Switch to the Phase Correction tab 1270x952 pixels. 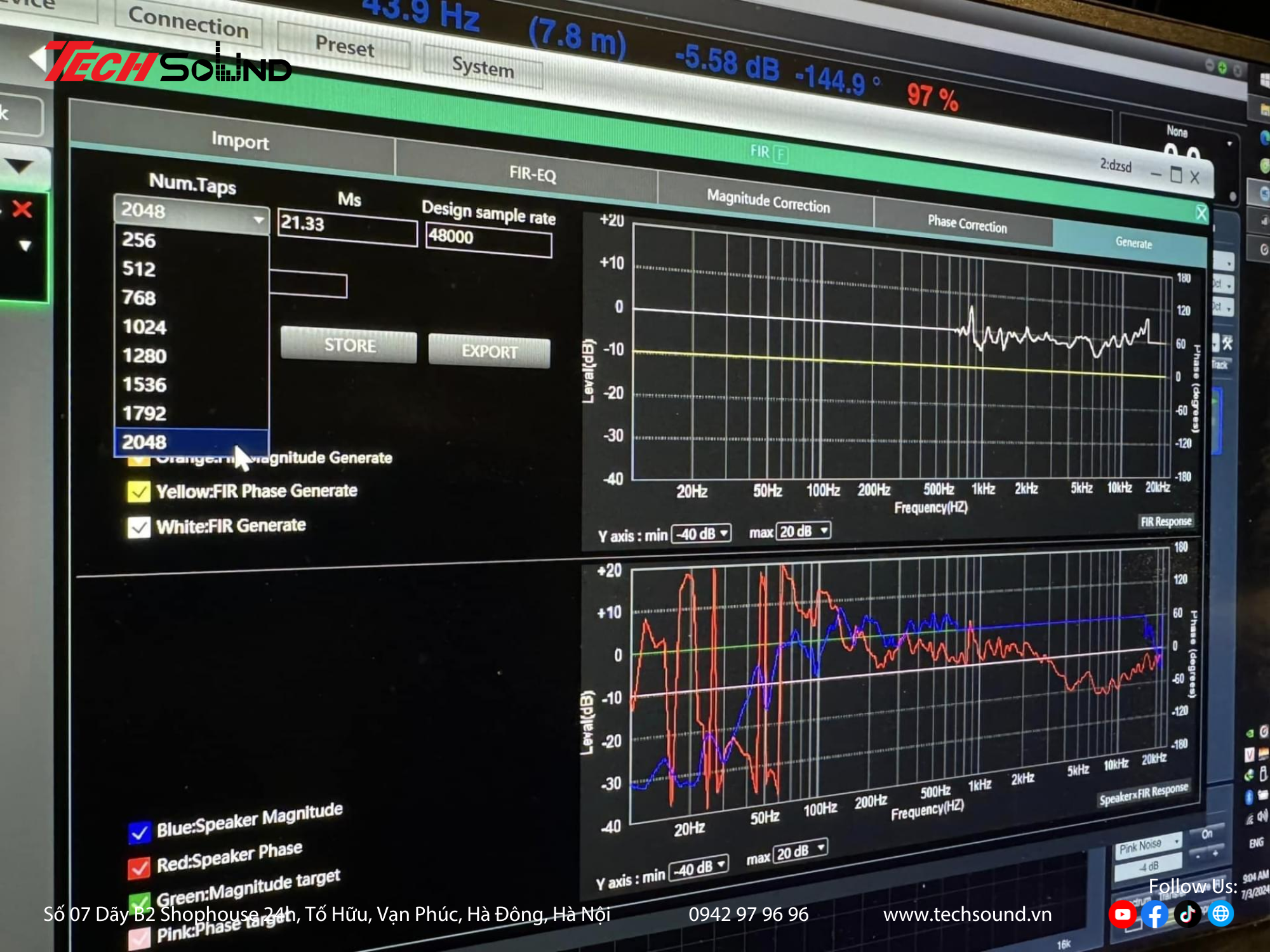[966, 223]
